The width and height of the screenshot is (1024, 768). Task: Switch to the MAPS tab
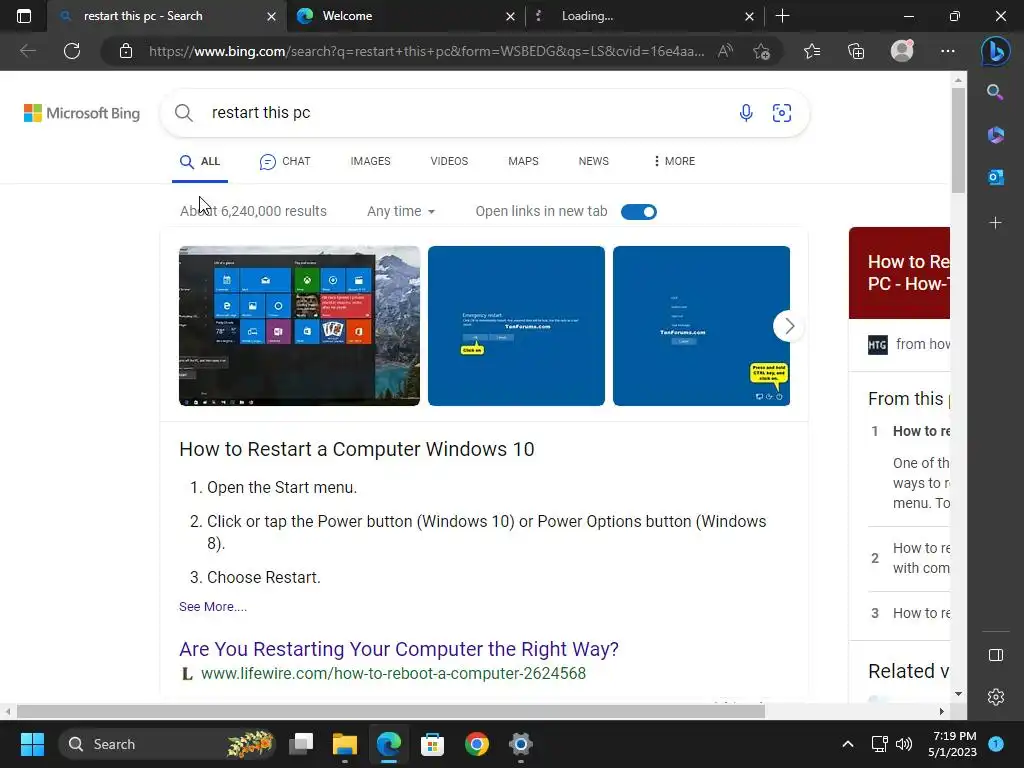point(523,161)
